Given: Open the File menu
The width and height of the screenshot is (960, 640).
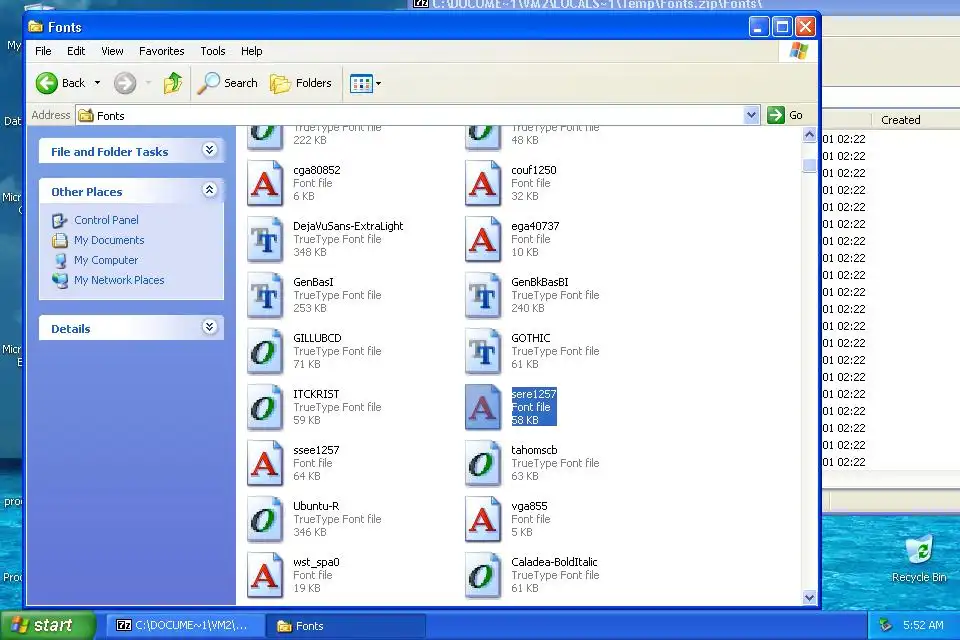Looking at the screenshot, I should [43, 51].
